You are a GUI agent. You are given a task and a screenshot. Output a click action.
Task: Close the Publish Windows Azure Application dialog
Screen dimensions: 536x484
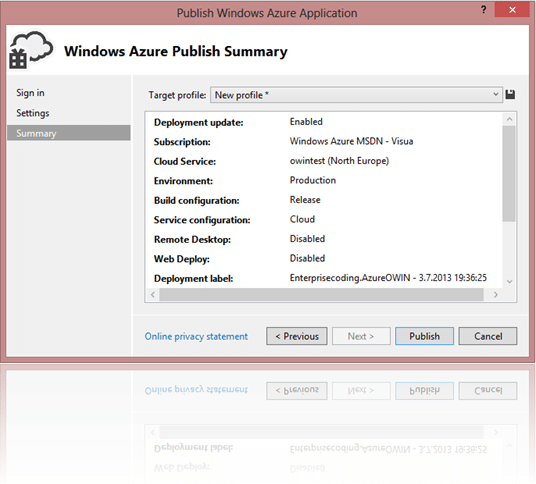coord(512,10)
